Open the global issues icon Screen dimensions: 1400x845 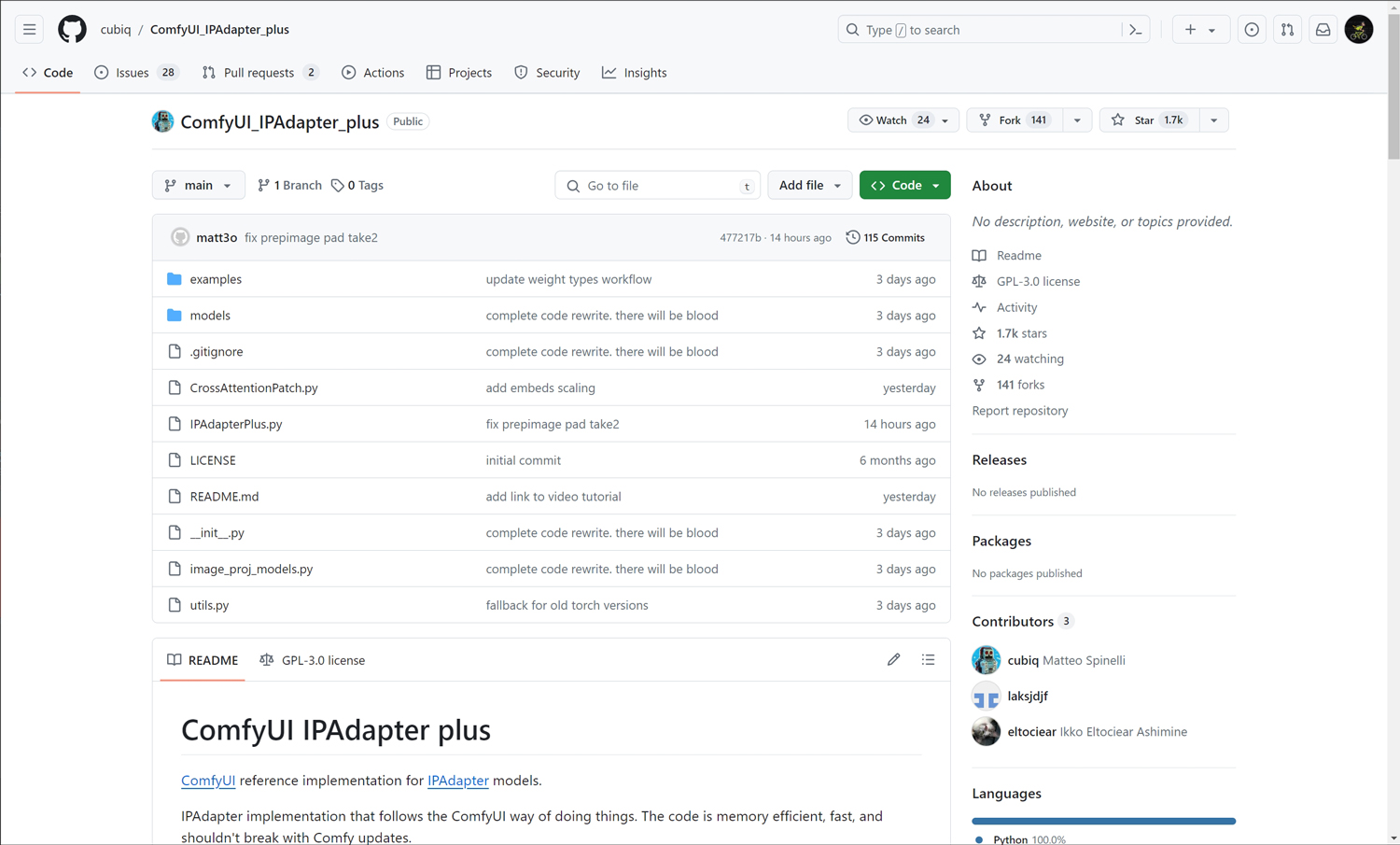tap(1252, 30)
